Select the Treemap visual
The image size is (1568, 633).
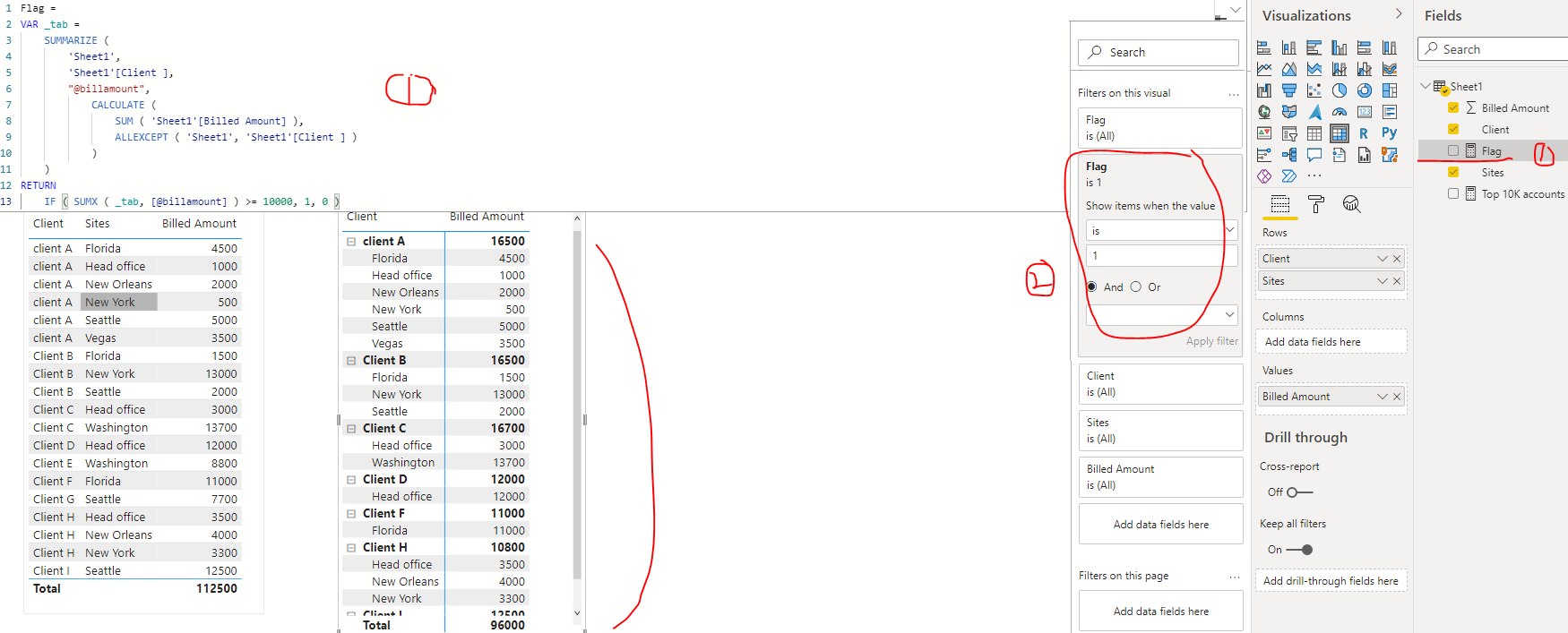[x=1390, y=90]
